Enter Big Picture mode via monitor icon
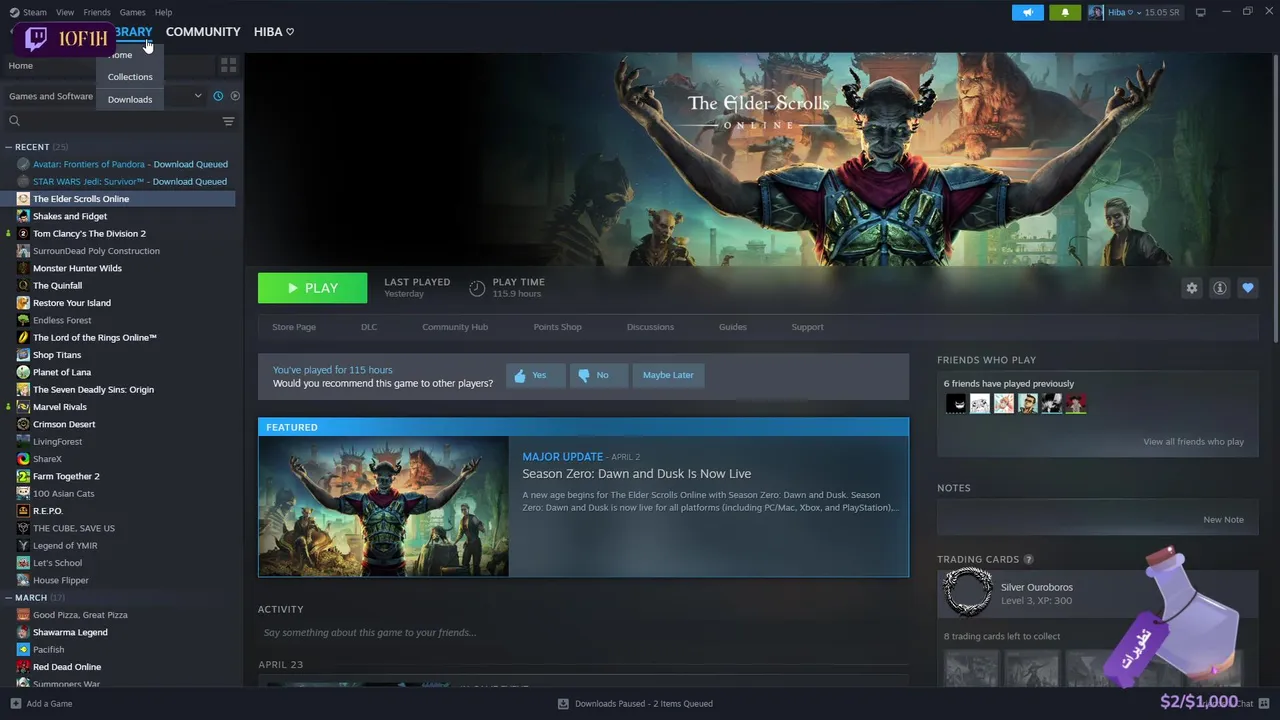The height and width of the screenshot is (720, 1280). tap(1200, 12)
